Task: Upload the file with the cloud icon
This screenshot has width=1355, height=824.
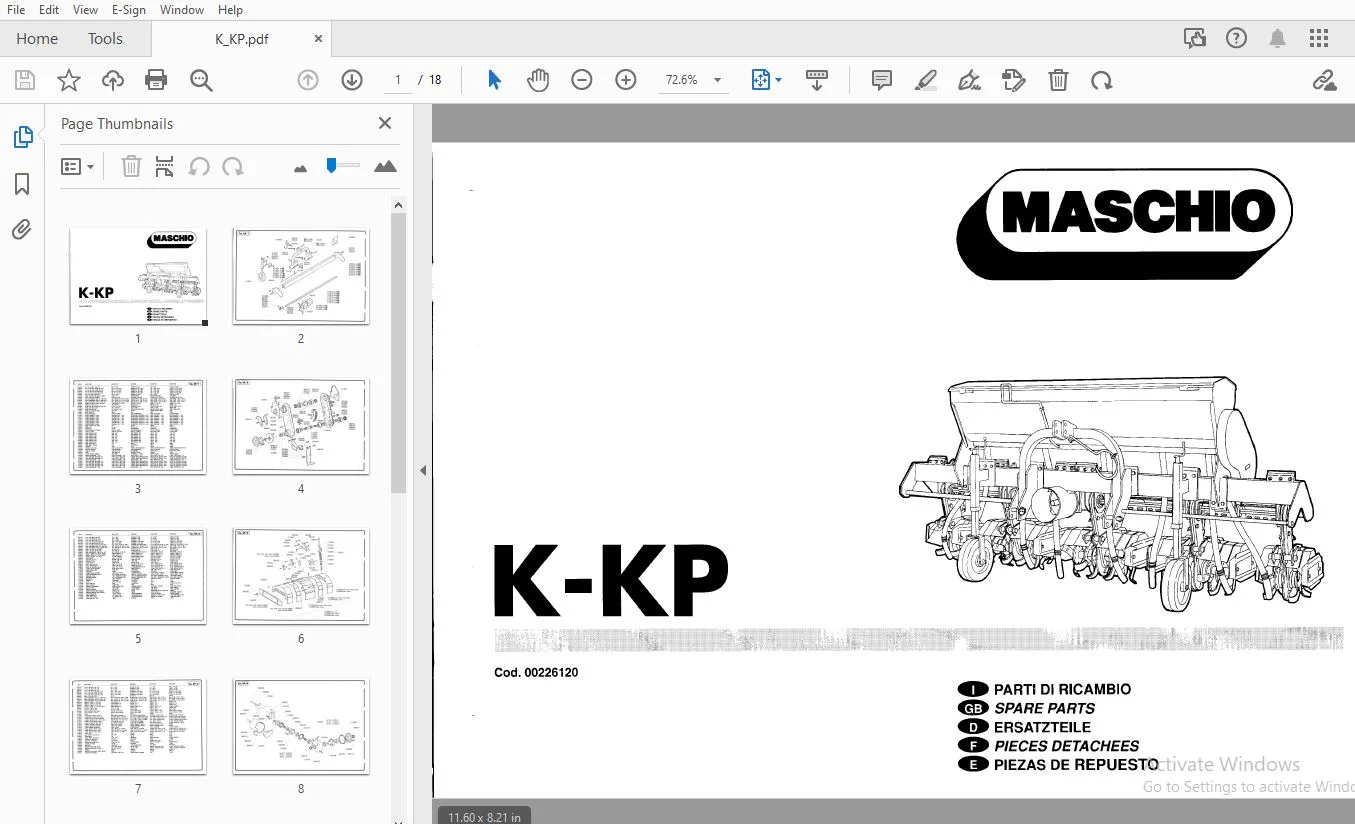Action: [x=113, y=81]
